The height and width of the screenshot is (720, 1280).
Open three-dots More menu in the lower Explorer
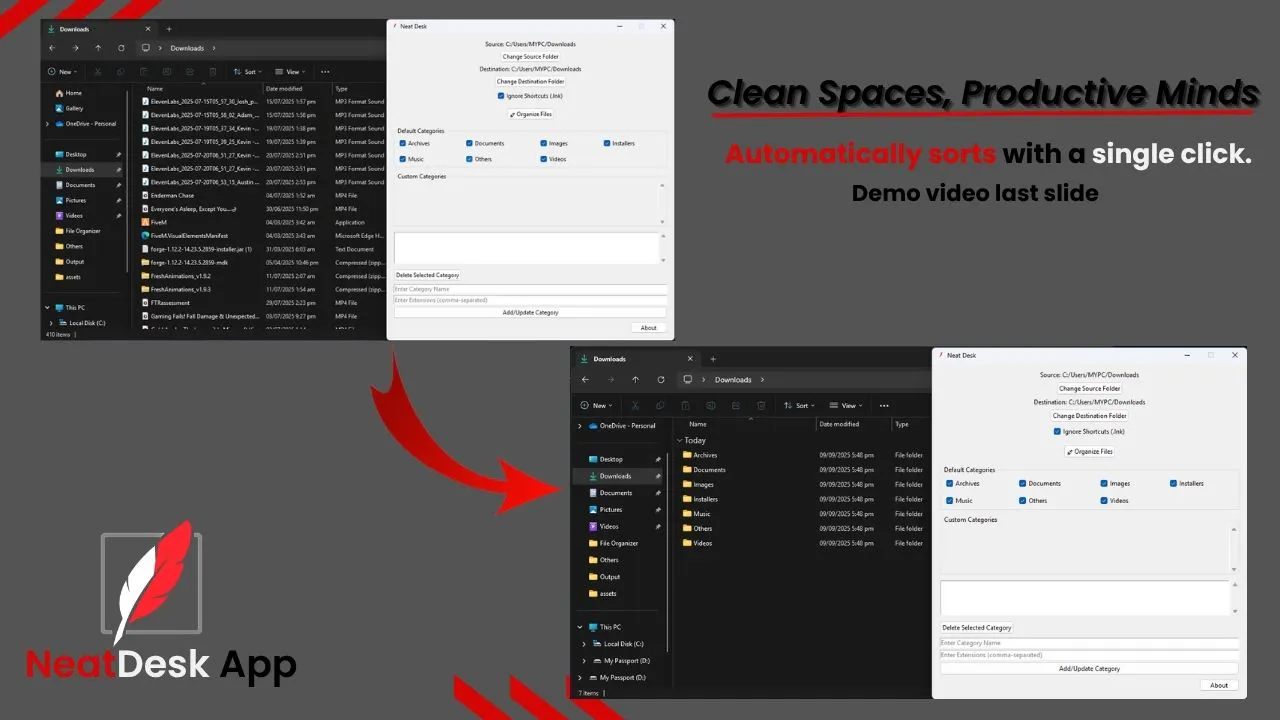(884, 406)
